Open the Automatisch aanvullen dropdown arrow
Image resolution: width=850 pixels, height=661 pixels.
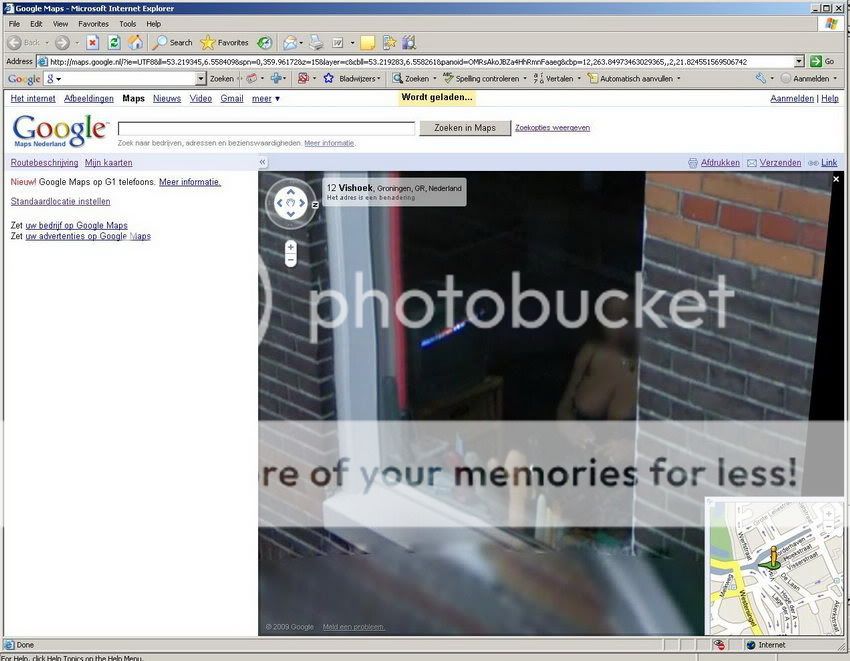(678, 79)
